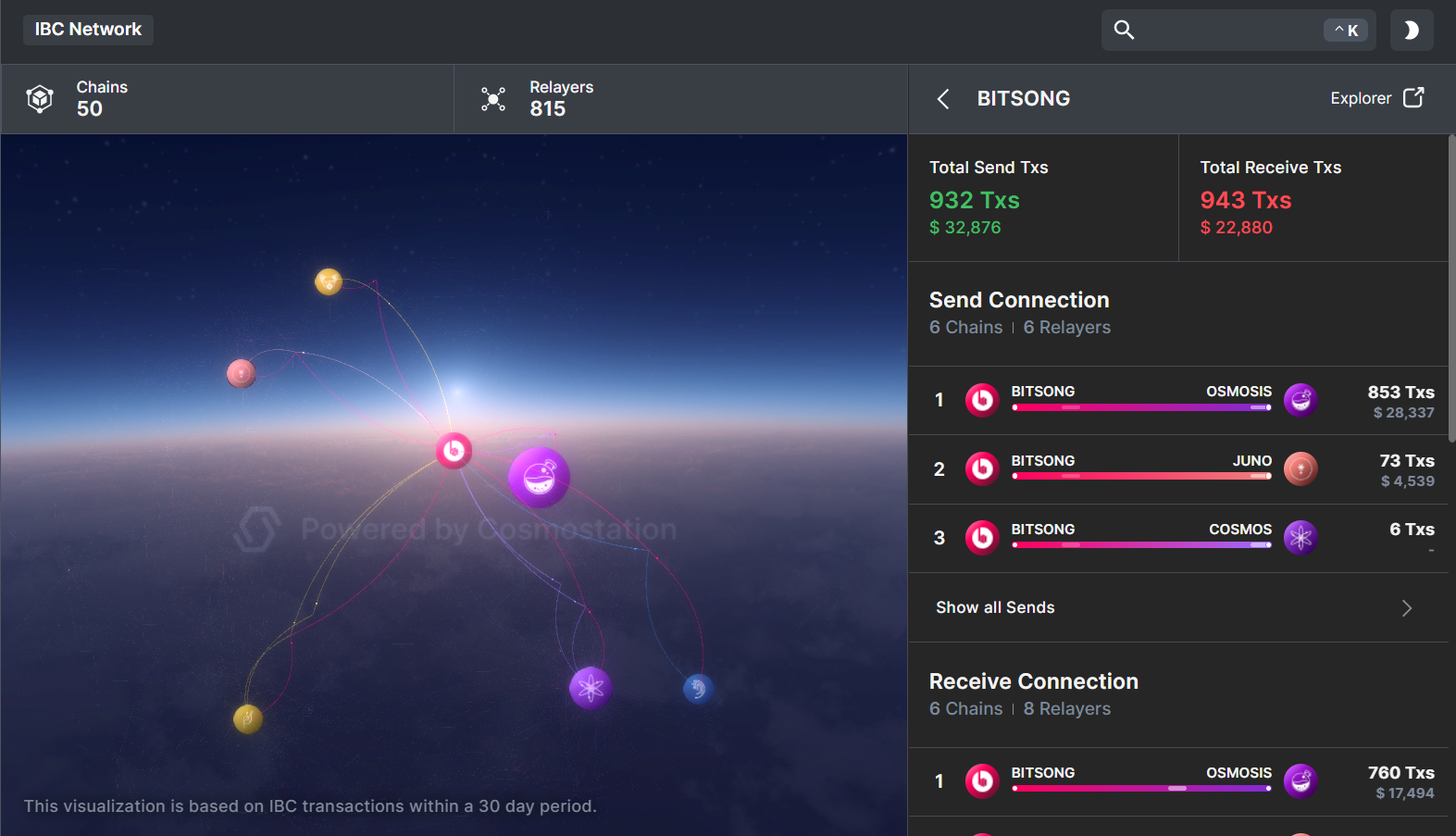Image resolution: width=1456 pixels, height=836 pixels.
Task: Open the Explorer external link icon
Action: point(1413,98)
